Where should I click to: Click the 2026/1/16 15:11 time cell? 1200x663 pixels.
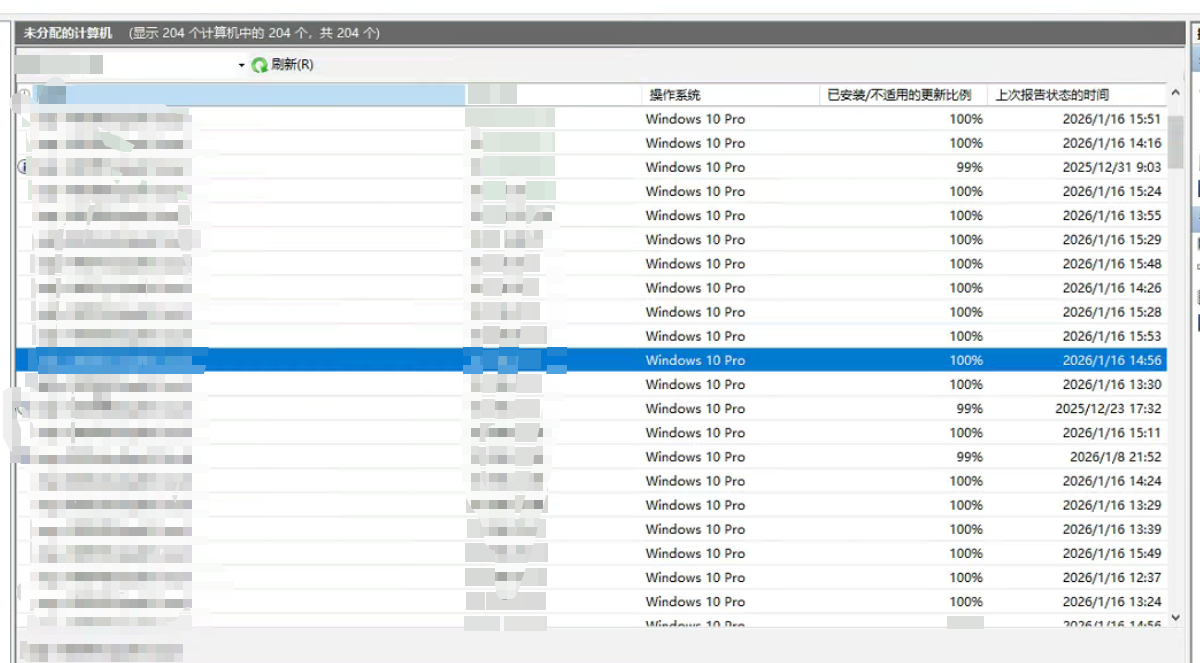pos(1112,432)
